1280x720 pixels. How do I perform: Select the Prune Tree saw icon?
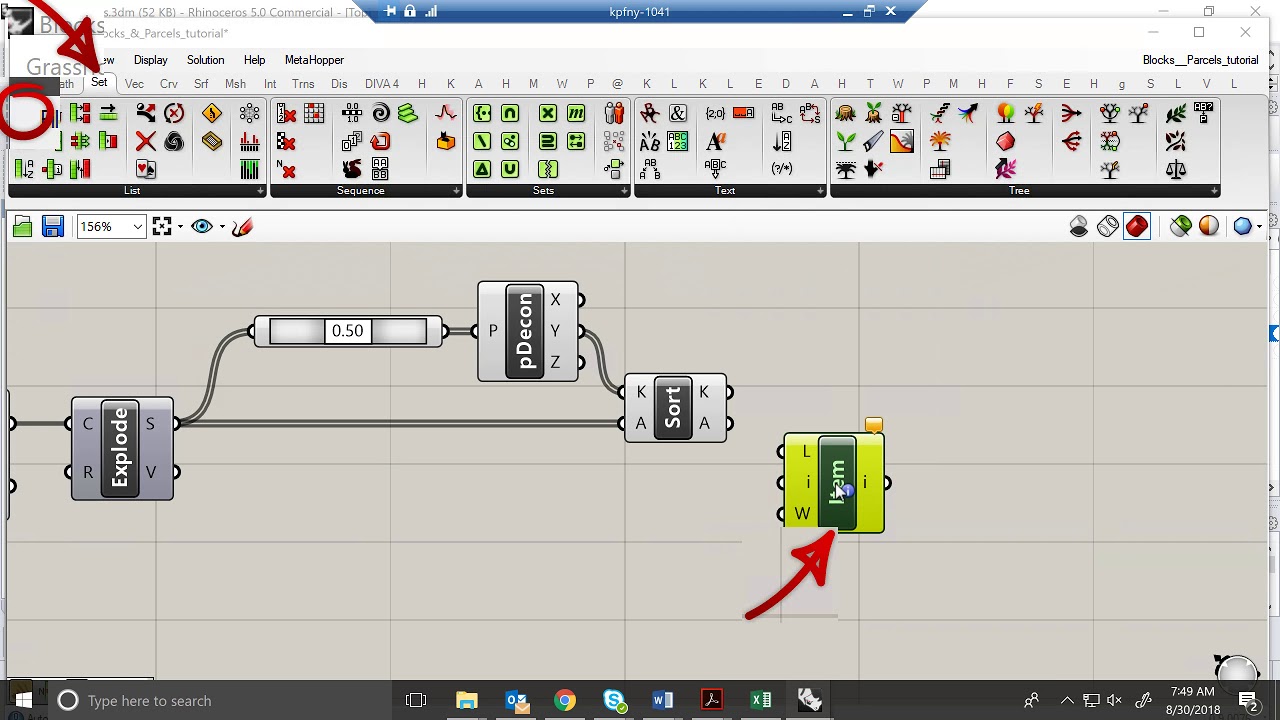[874, 141]
